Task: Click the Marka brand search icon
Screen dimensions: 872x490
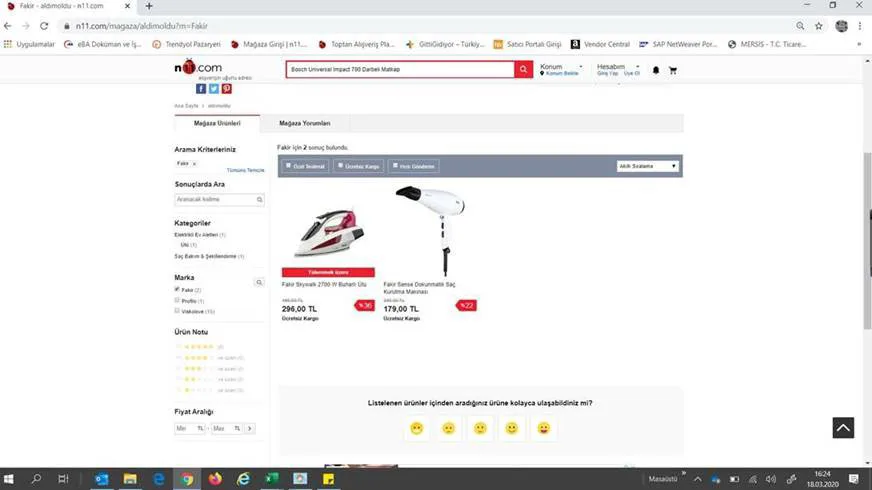Action: (x=259, y=283)
